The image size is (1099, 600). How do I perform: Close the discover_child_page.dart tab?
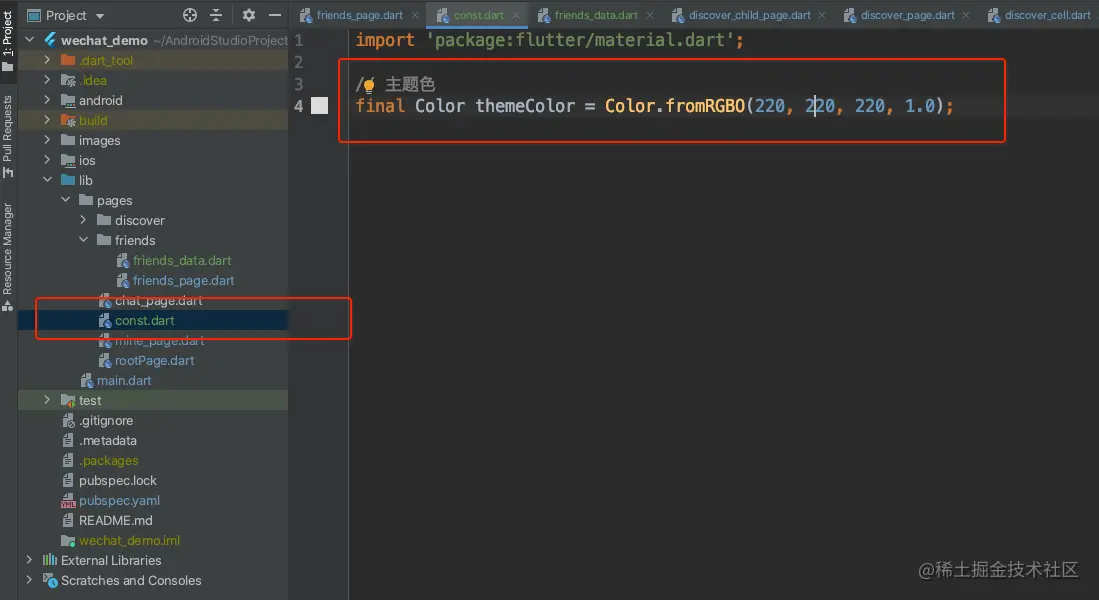click(x=822, y=15)
